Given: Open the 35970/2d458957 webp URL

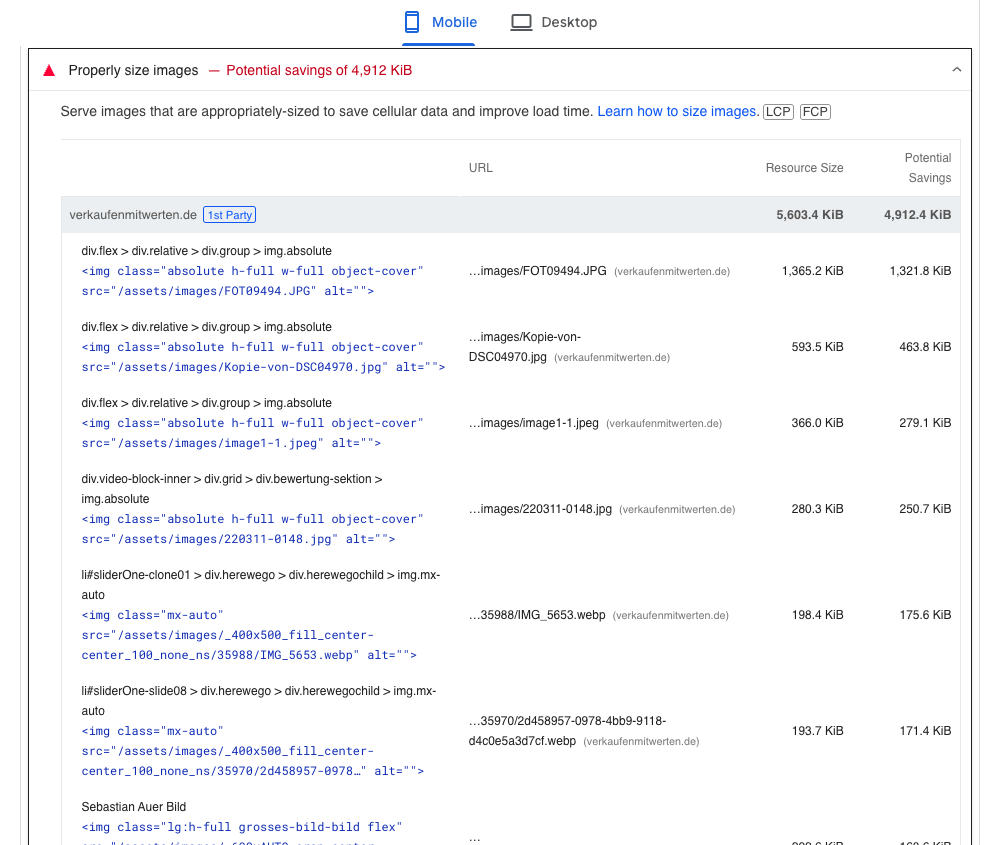Looking at the screenshot, I should tap(567, 731).
